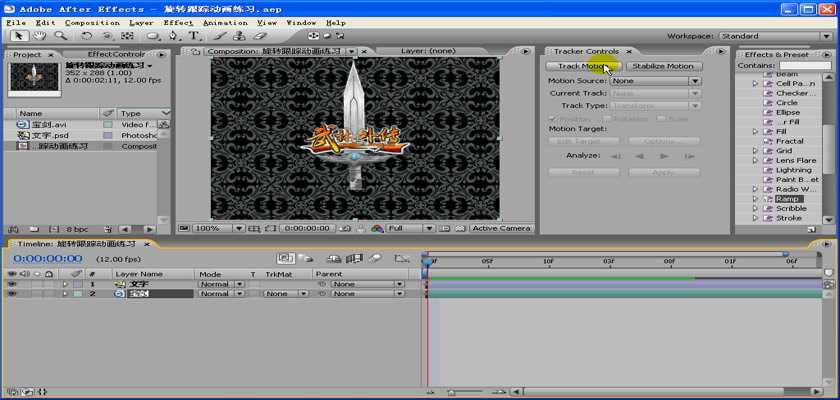
Task: Click the frame blending icon in Timeline
Action: click(354, 258)
